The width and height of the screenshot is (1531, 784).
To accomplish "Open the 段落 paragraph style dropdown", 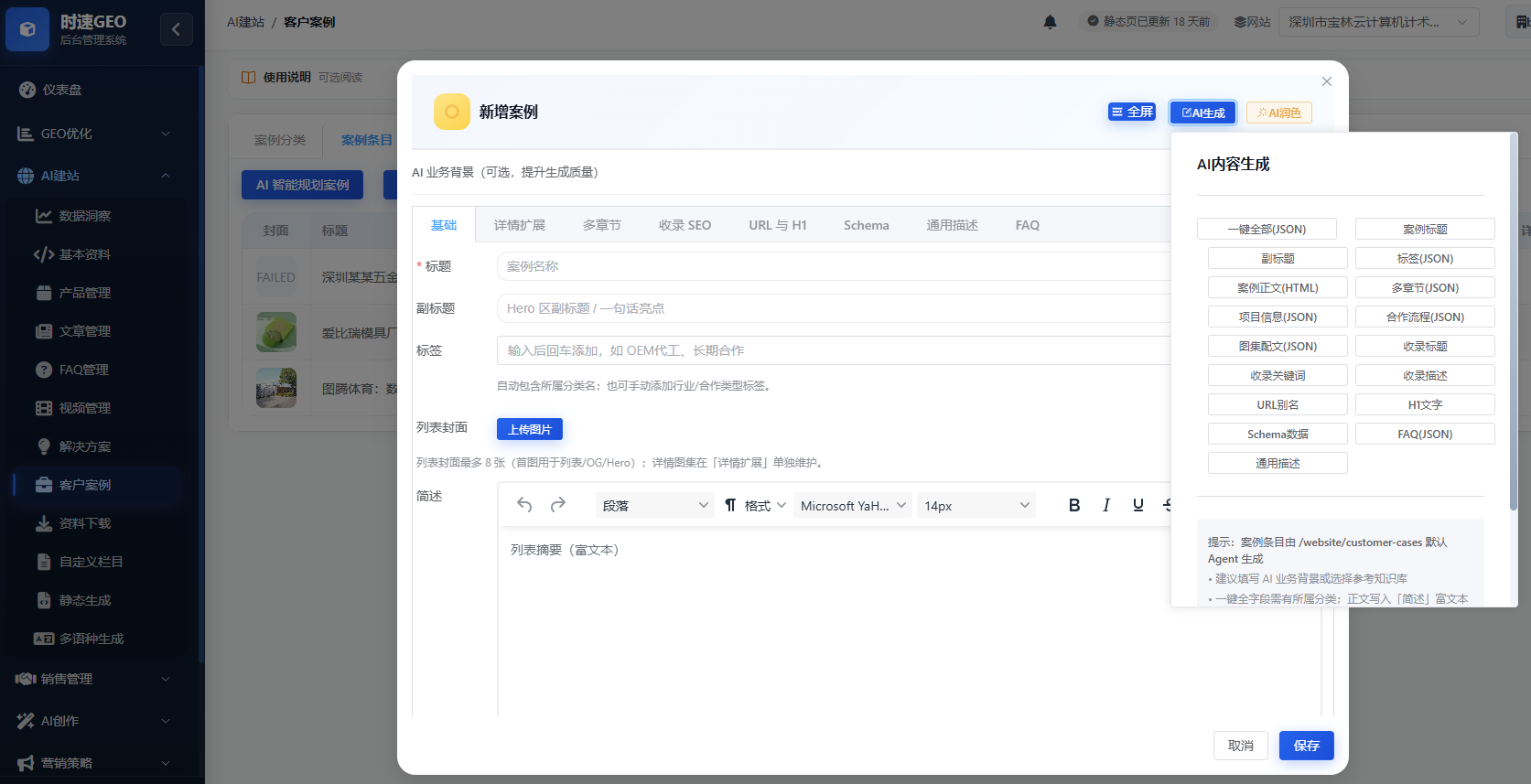I will coord(655,505).
